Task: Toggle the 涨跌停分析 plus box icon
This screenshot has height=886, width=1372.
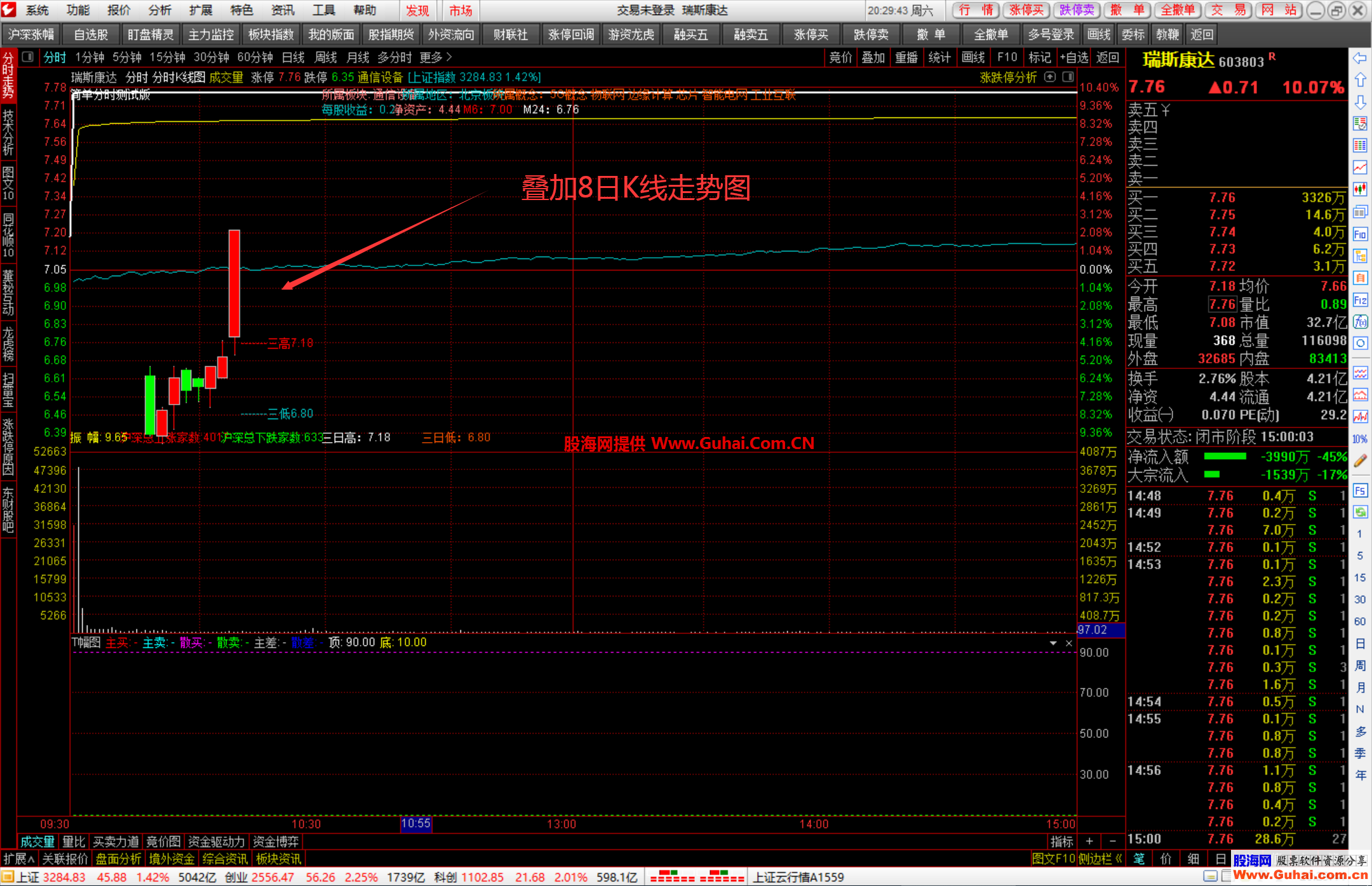Action: click(1050, 77)
